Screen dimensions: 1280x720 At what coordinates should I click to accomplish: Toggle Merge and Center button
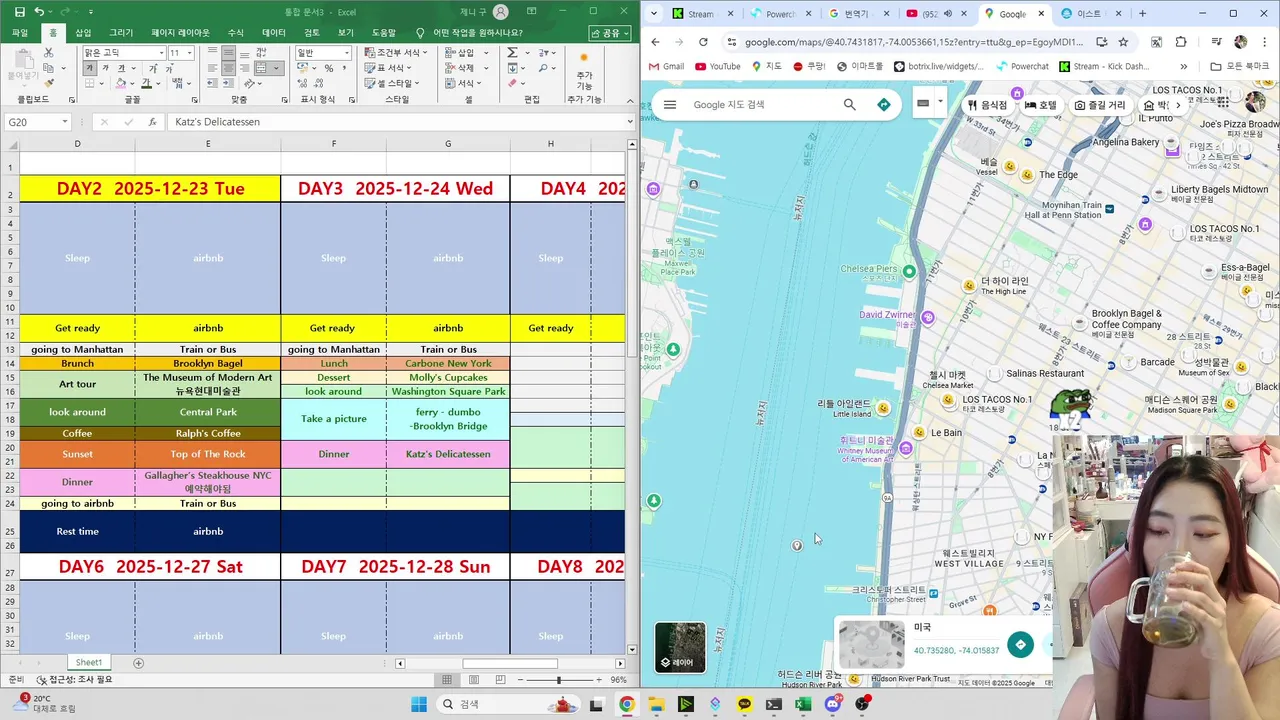tap(261, 68)
